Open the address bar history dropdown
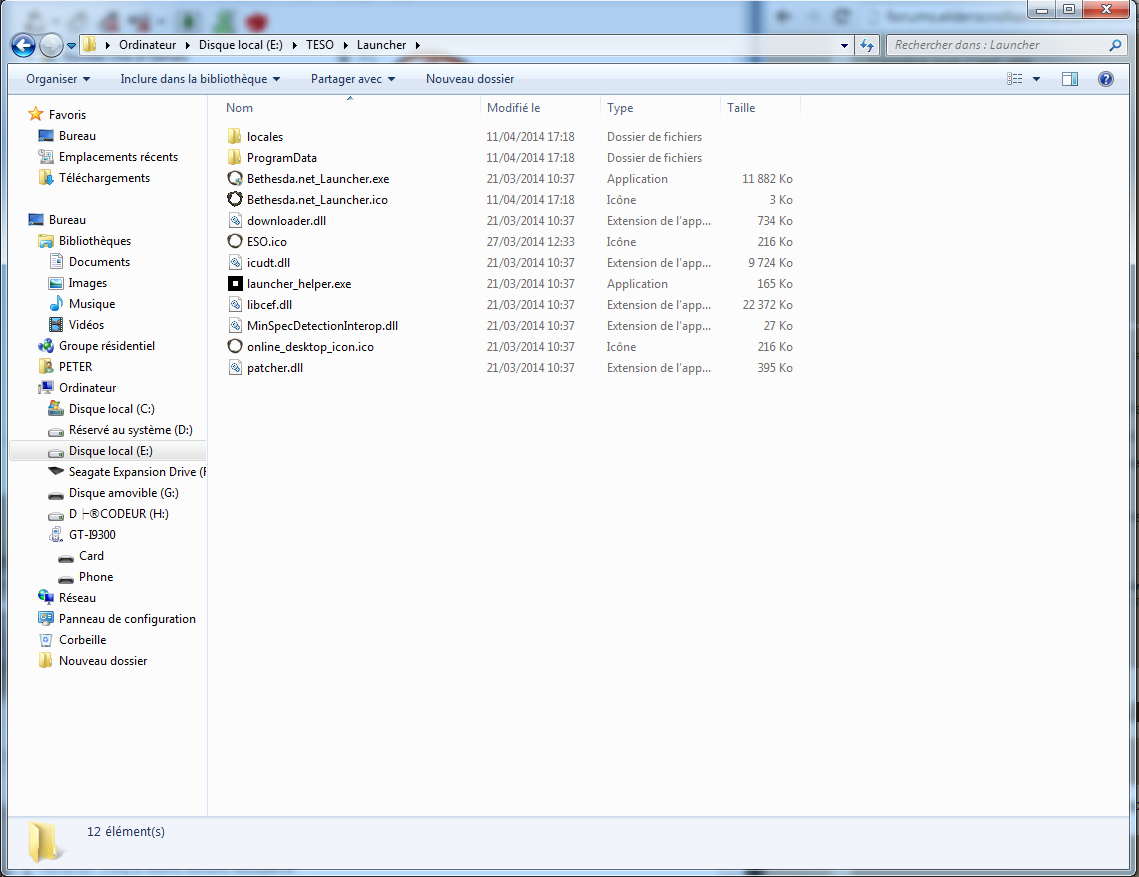The image size is (1139, 877). (x=844, y=45)
